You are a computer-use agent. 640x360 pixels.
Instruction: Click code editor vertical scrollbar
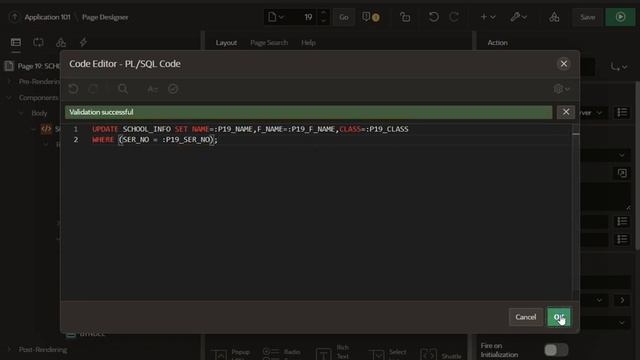(x=576, y=212)
